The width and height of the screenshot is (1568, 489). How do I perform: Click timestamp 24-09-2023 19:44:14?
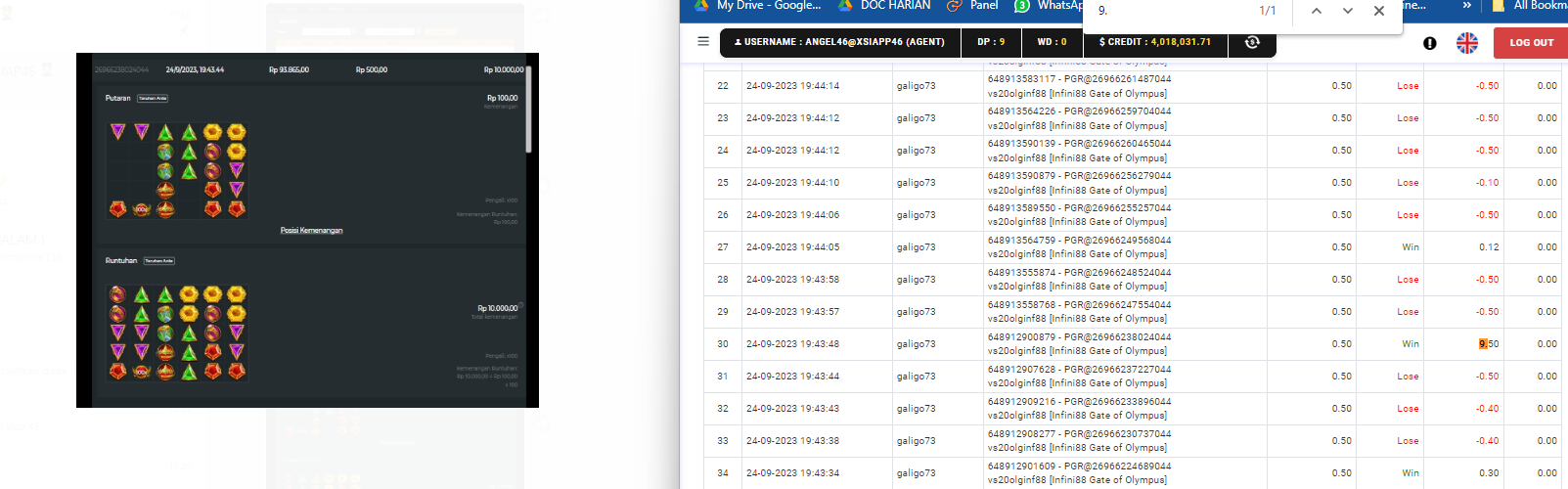click(792, 86)
